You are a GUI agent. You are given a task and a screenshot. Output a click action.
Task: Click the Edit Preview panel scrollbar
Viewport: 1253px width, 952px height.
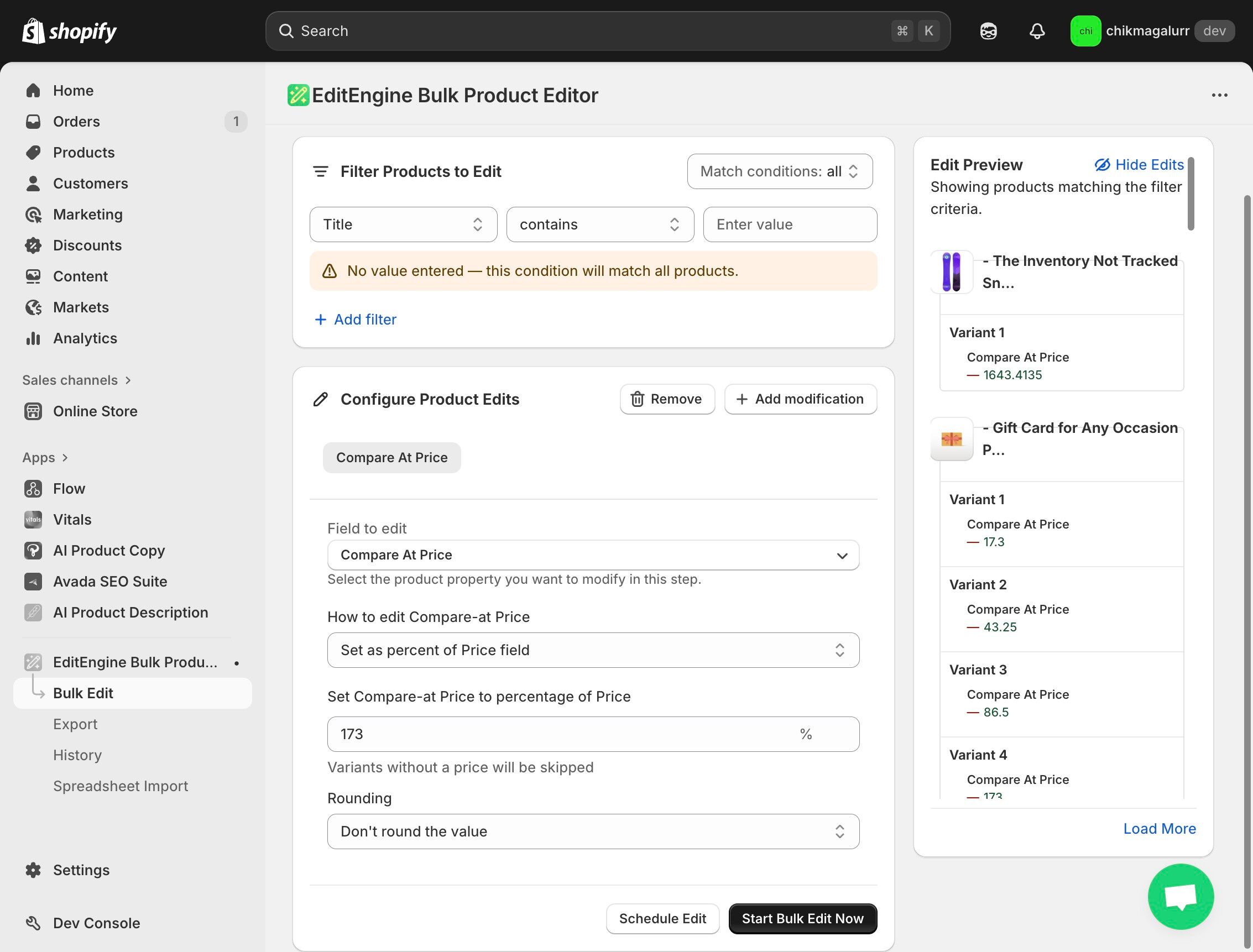[1191, 194]
